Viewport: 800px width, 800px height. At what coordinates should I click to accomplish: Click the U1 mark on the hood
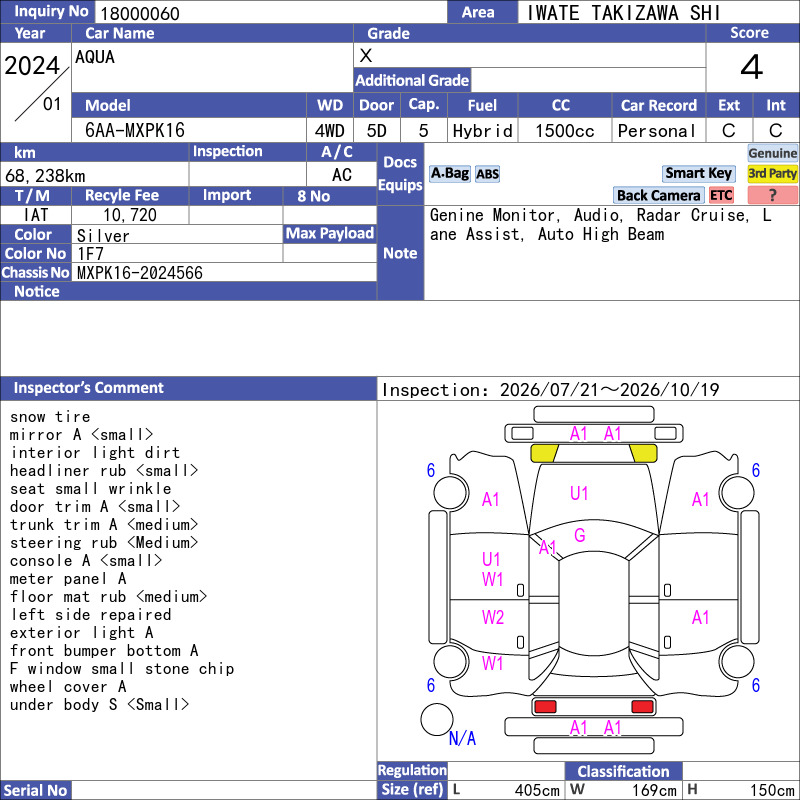click(579, 493)
